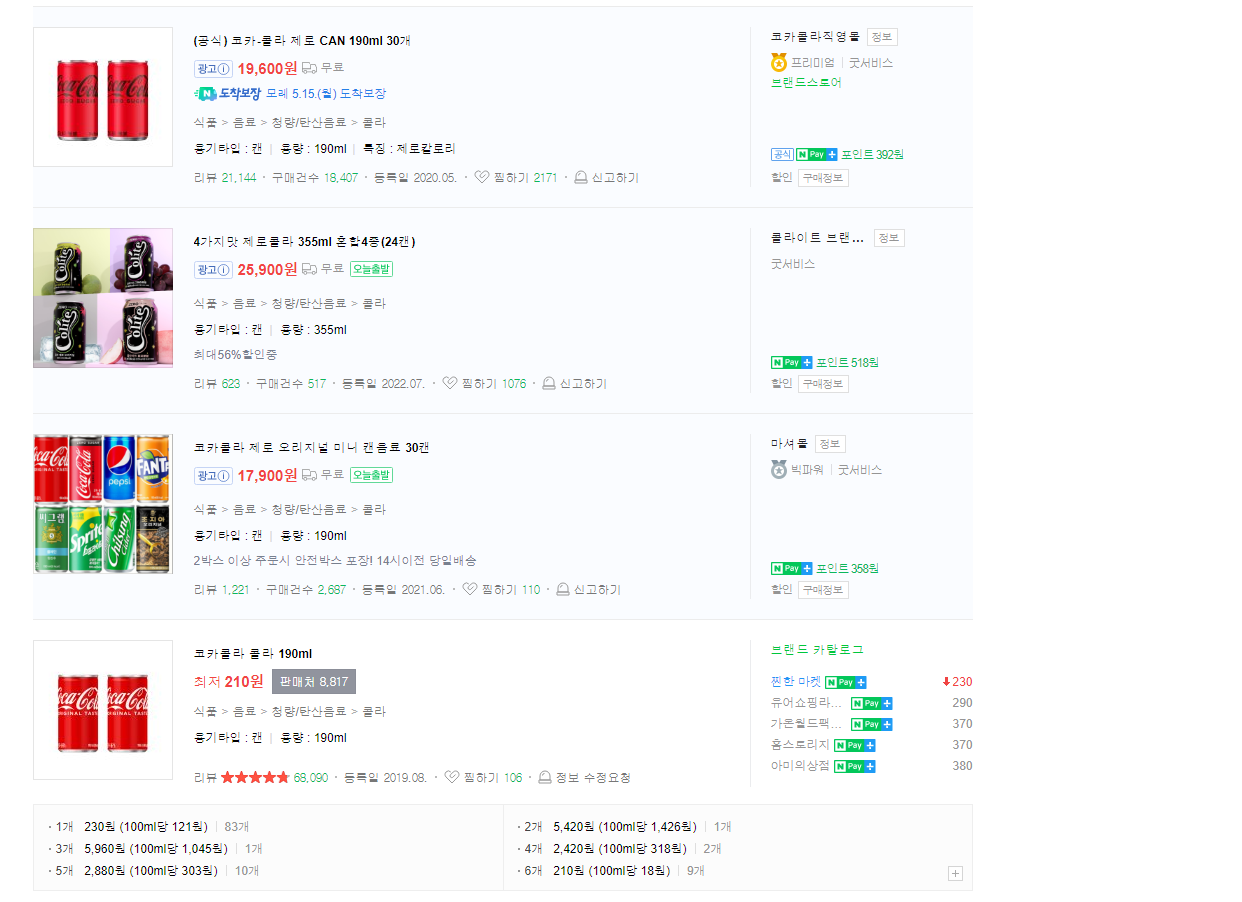Click heart 찜하기 icon on 코카콜라 콜라 190ml listing

click(x=451, y=777)
